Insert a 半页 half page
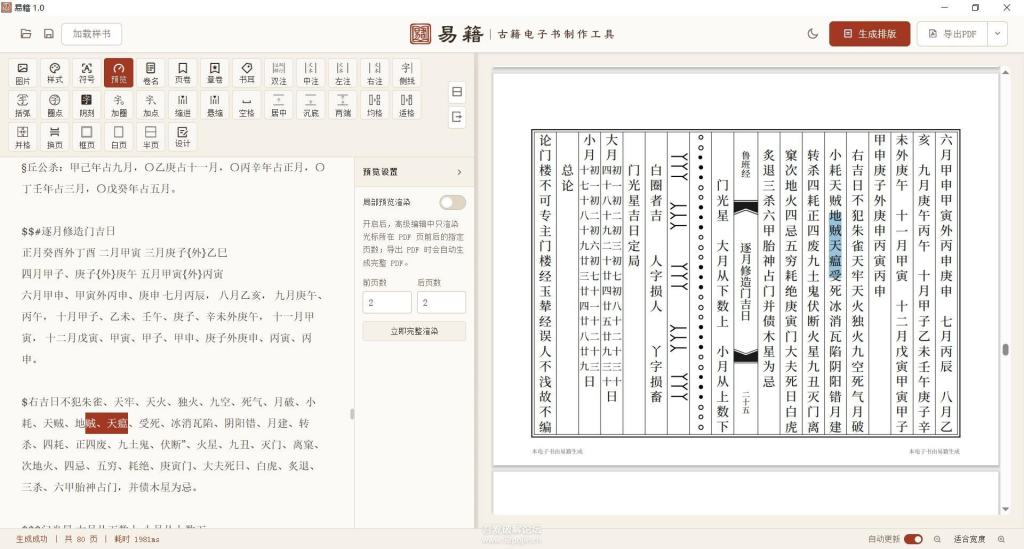Image resolution: width=1024 pixels, height=549 pixels. tap(151, 136)
